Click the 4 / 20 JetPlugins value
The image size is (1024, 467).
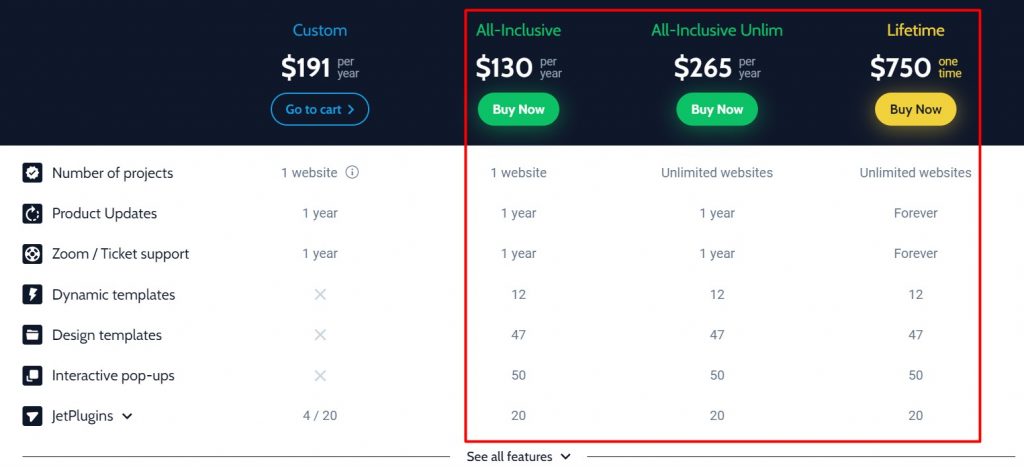(x=320, y=415)
